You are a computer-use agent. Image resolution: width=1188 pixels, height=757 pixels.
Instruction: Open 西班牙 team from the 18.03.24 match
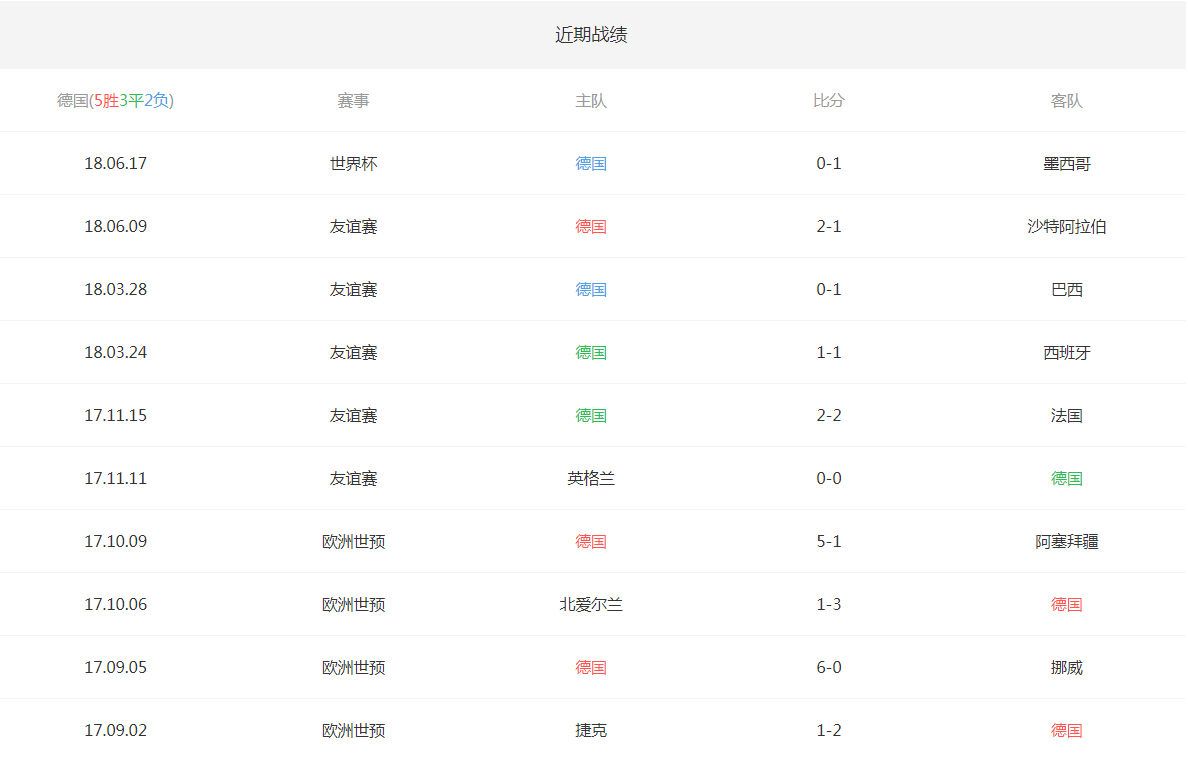click(x=1066, y=352)
